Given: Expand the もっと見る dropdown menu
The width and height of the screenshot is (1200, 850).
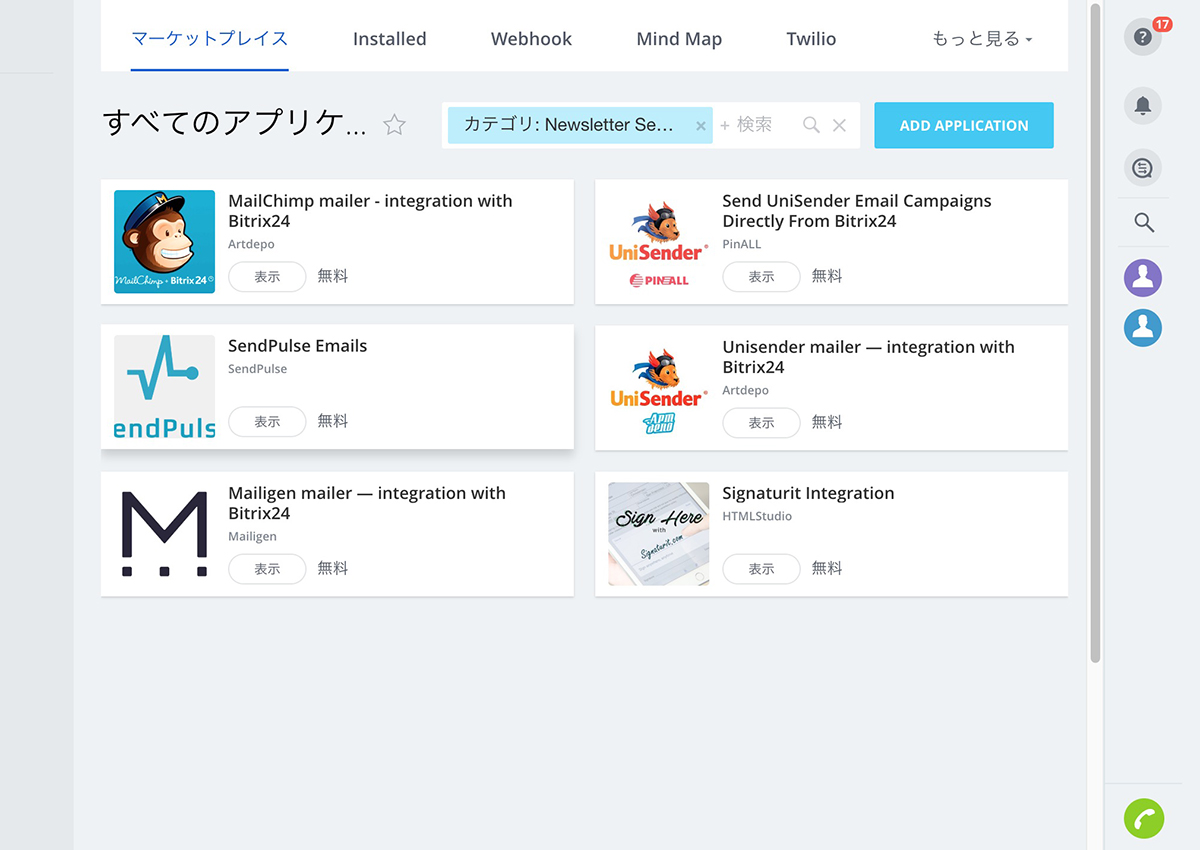Looking at the screenshot, I should pyautogui.click(x=981, y=39).
